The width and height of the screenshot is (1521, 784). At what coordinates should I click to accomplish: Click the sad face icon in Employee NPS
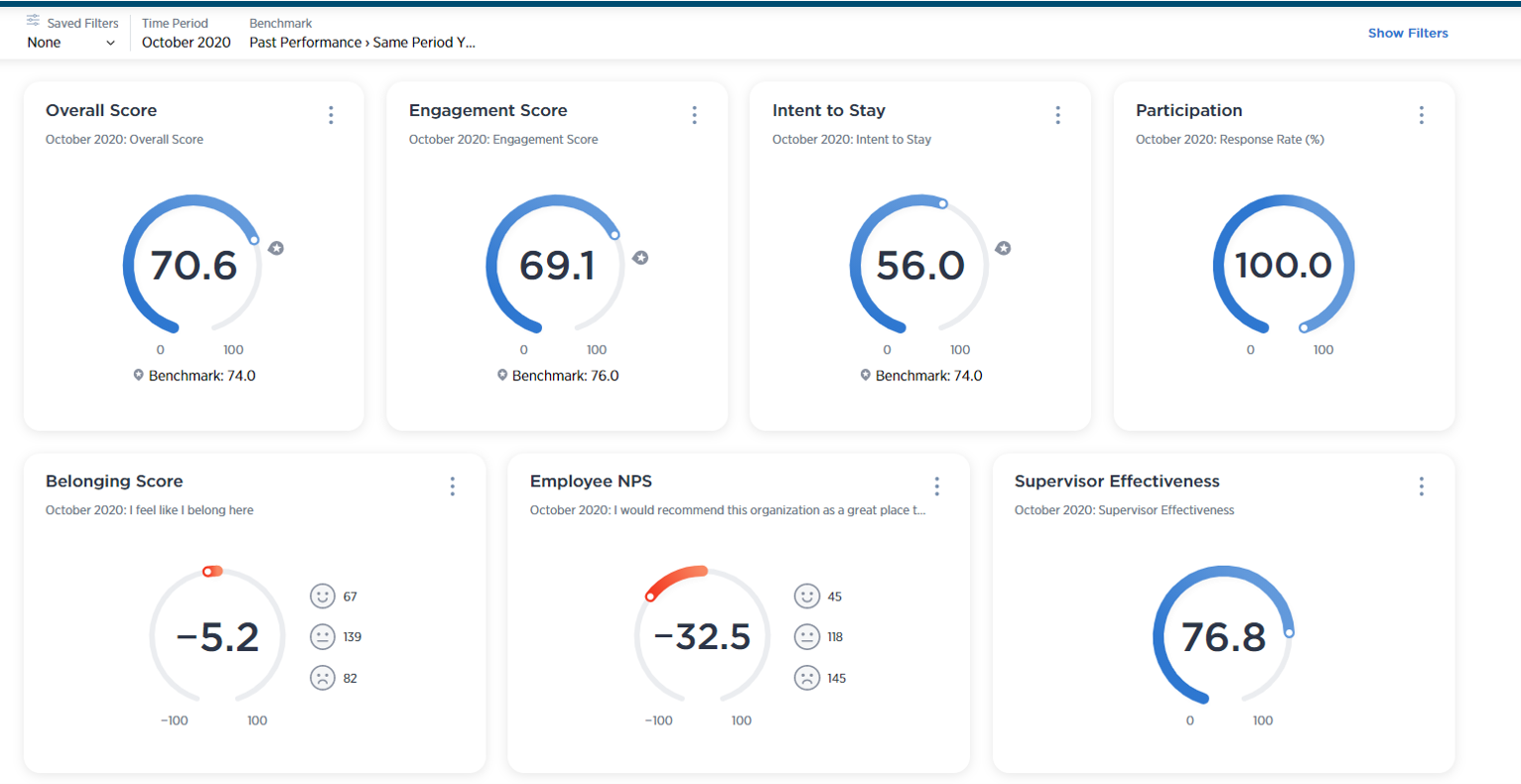click(x=806, y=678)
